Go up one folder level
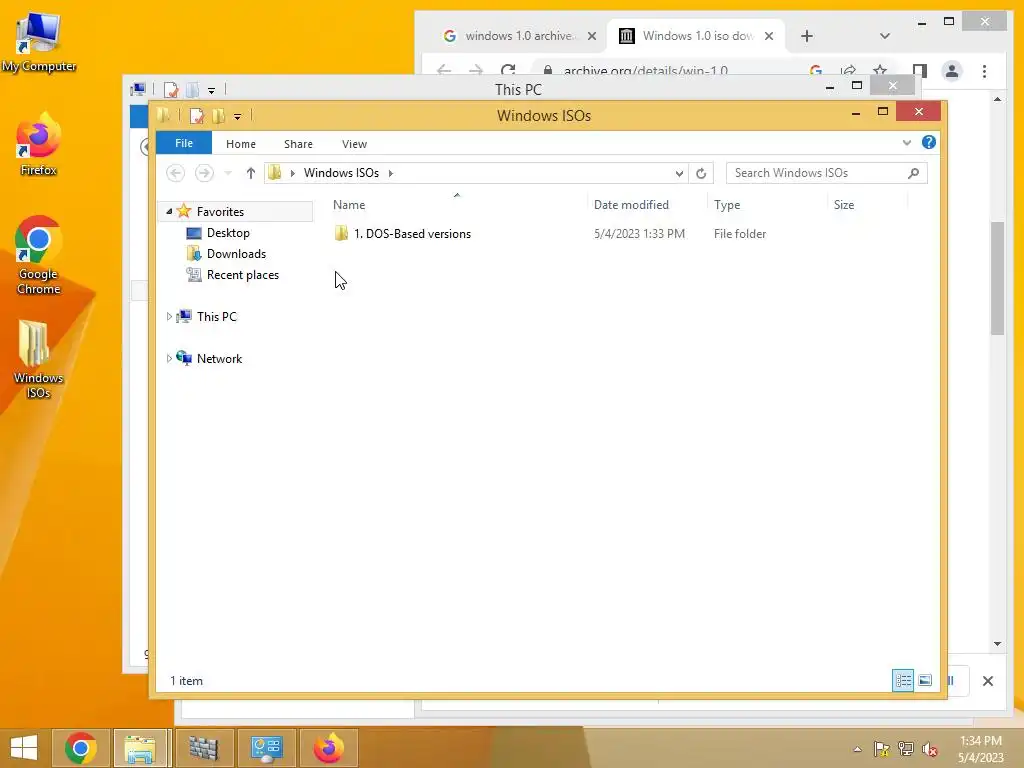The image size is (1024, 768). [x=251, y=173]
